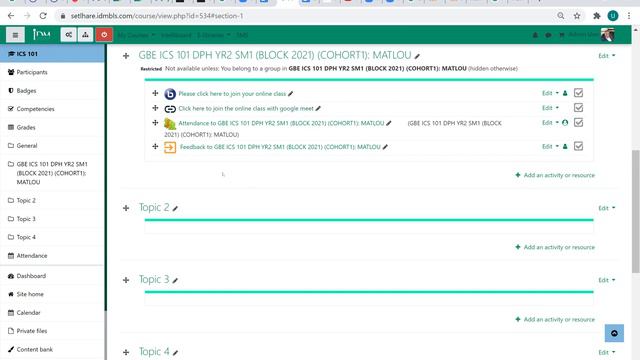Open Edit dropdown for Topic 4
Image resolution: width=640 pixels, height=360 pixels.
pos(607,352)
